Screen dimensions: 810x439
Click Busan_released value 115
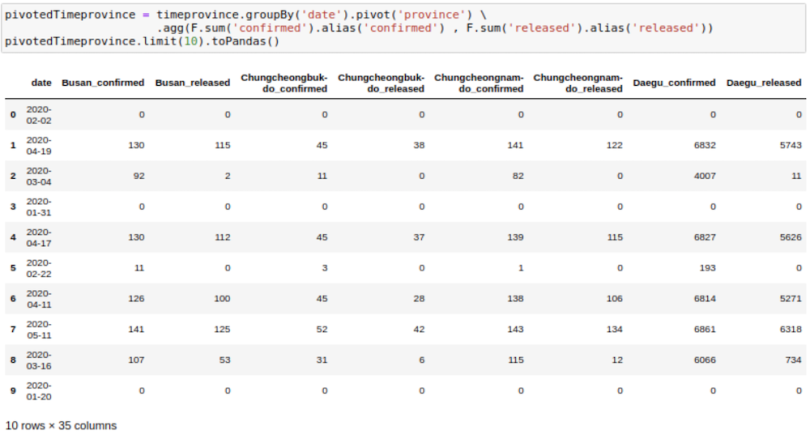tap(222, 145)
